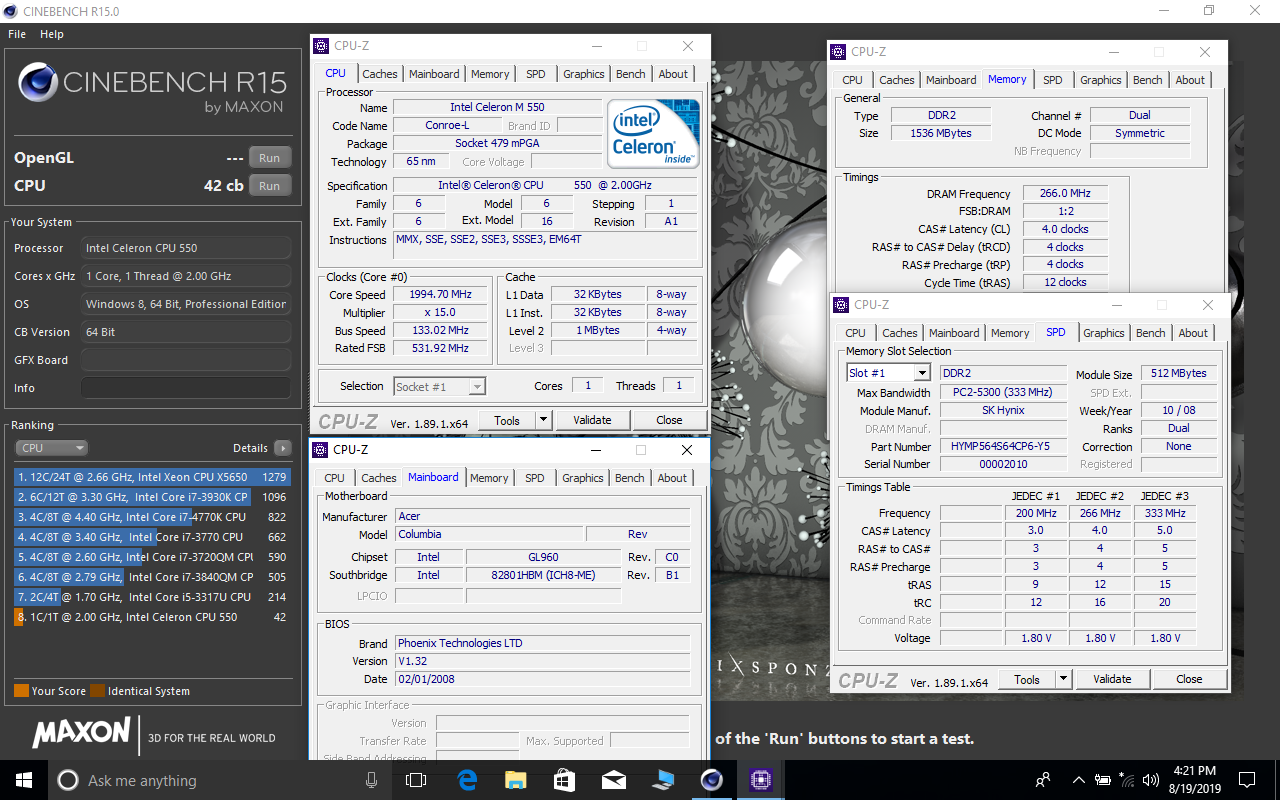The height and width of the screenshot is (800, 1280).
Task: Open Microsoft Store from taskbar
Action: click(x=564, y=780)
